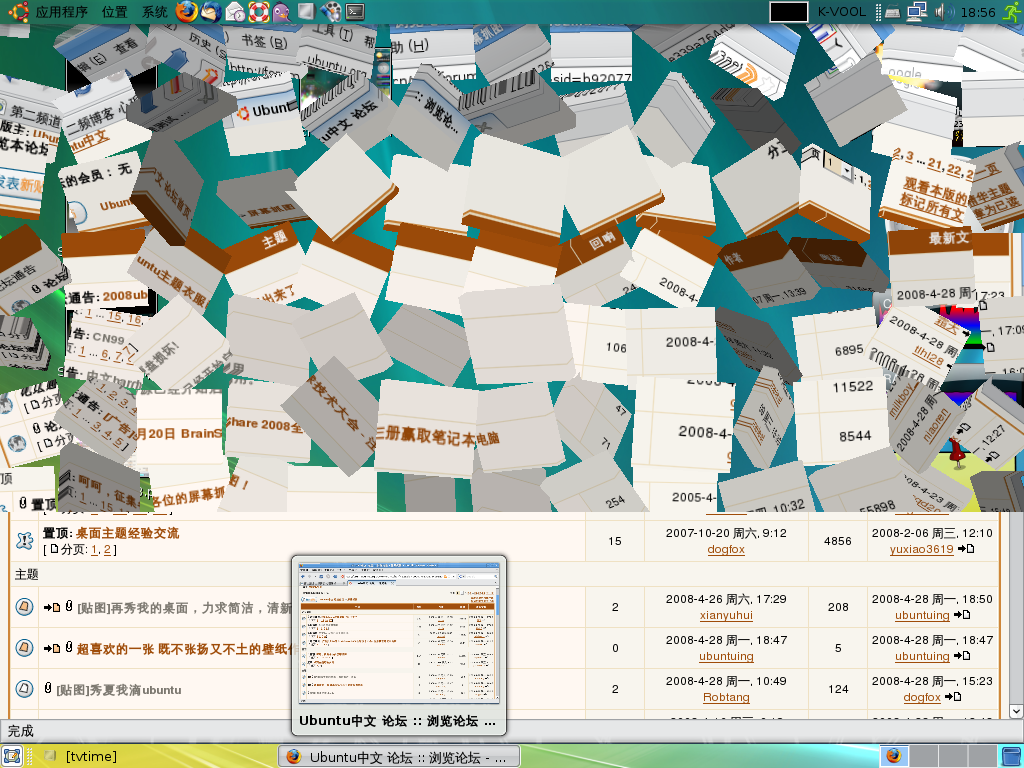Click the topic icon beside 超喜欢的一张壁纸
Viewport: 1024px width, 768px height.
click(24, 648)
